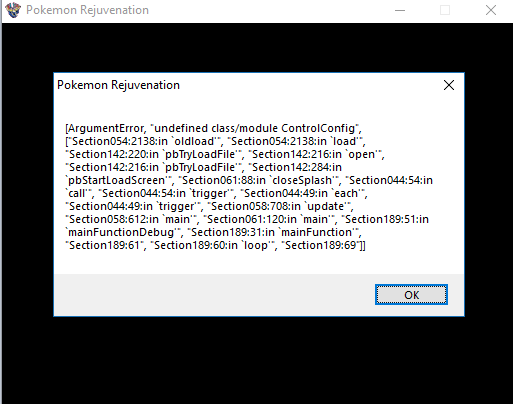The height and width of the screenshot is (404, 513).
Task: Click the greyed-out maximize window button
Action: point(445,10)
